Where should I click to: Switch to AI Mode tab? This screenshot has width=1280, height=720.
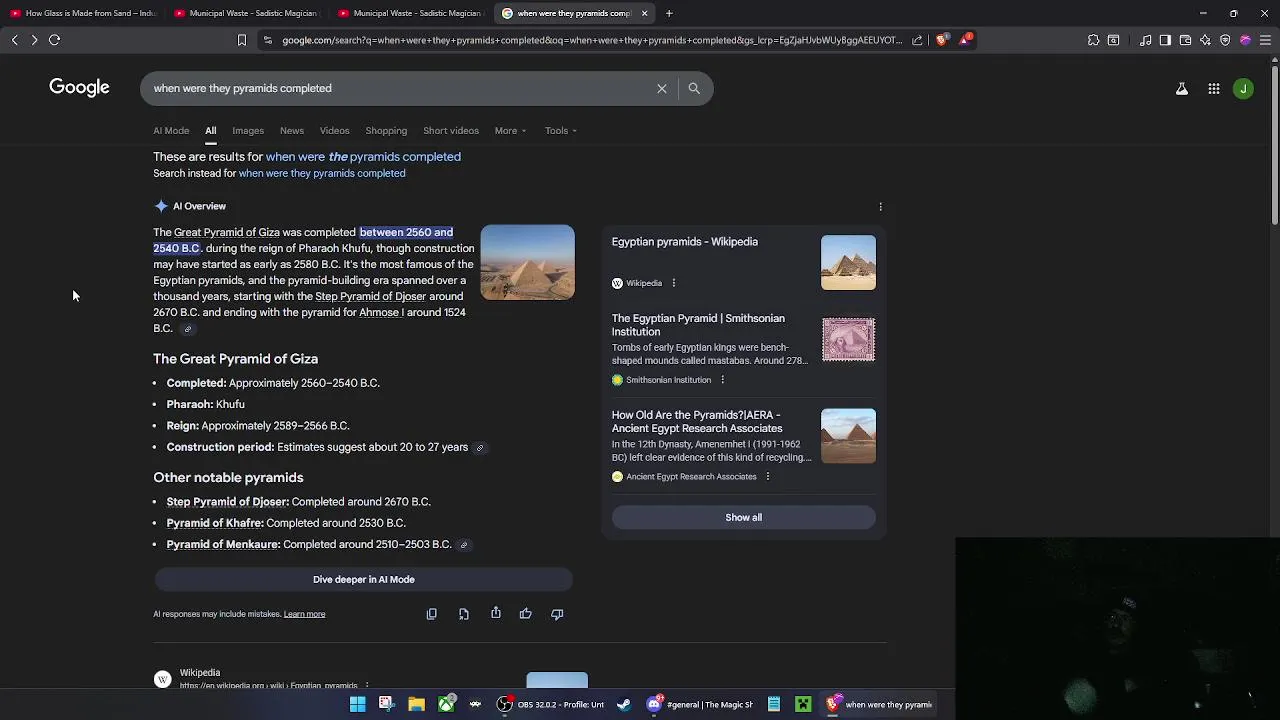pos(171,131)
